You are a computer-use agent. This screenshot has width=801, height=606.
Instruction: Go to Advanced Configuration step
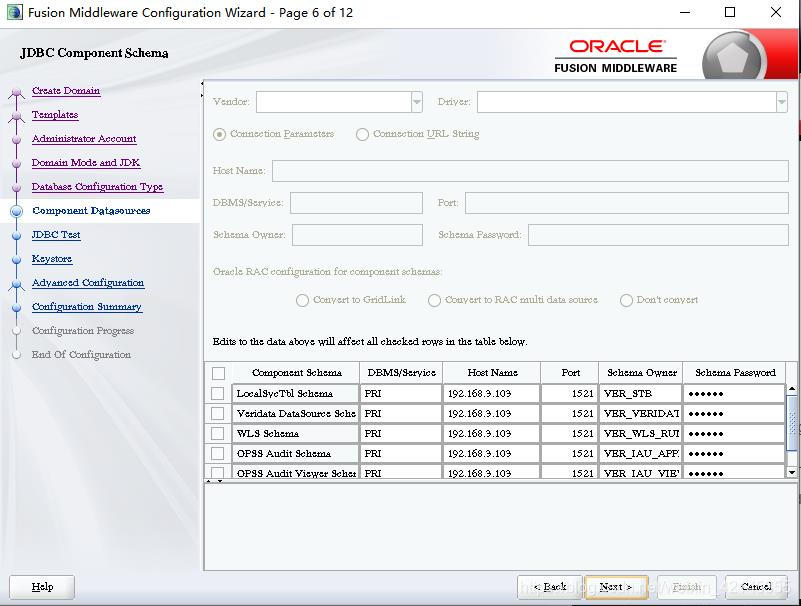88,283
